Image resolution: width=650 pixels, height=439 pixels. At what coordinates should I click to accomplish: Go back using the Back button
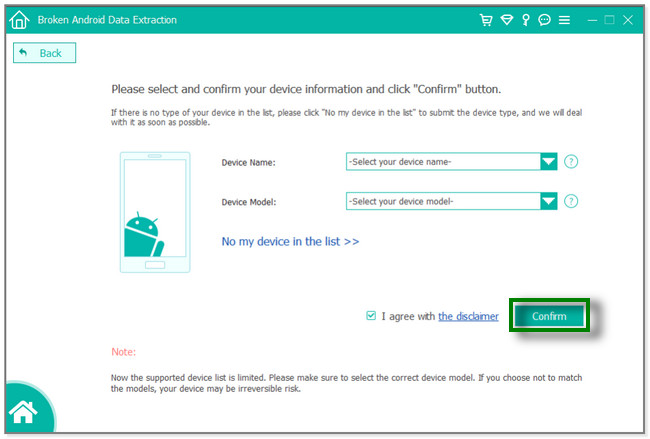pos(44,53)
